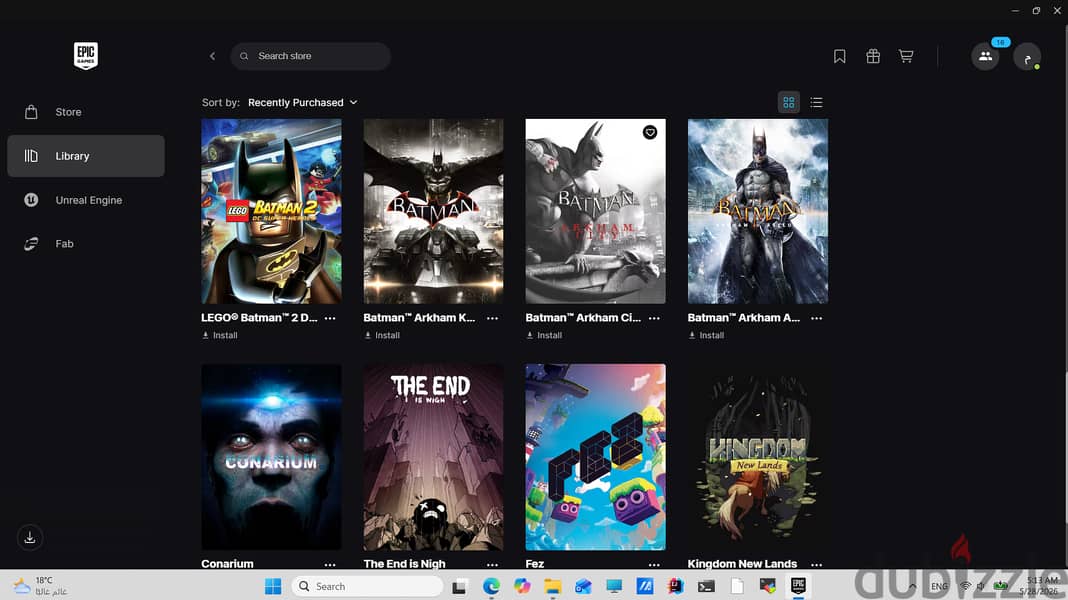Open options menu for Batman Arkham City
This screenshot has width=1068, height=600.
tap(655, 318)
